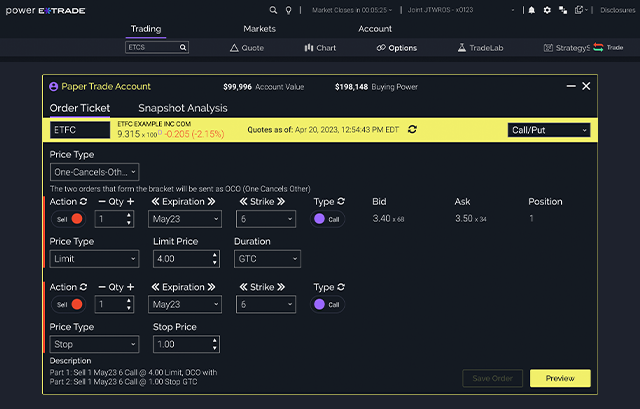
Task: Click the notifications bell icon
Action: (x=531, y=10)
